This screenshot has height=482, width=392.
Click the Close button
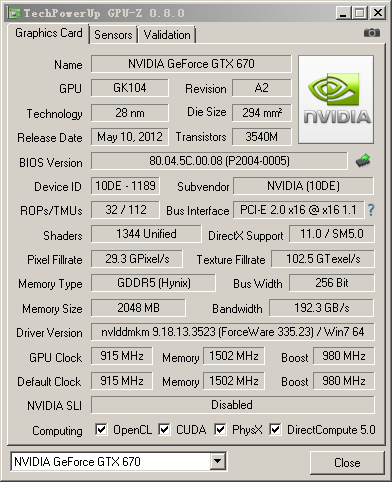tap(347, 463)
